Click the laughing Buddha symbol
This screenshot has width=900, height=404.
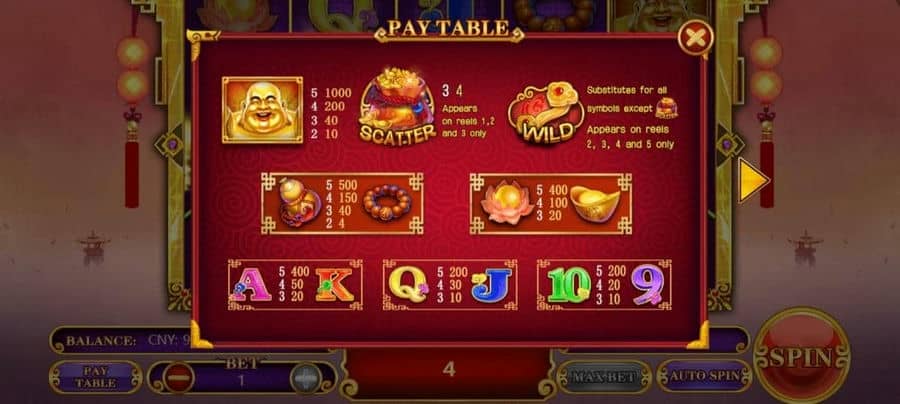[262, 110]
